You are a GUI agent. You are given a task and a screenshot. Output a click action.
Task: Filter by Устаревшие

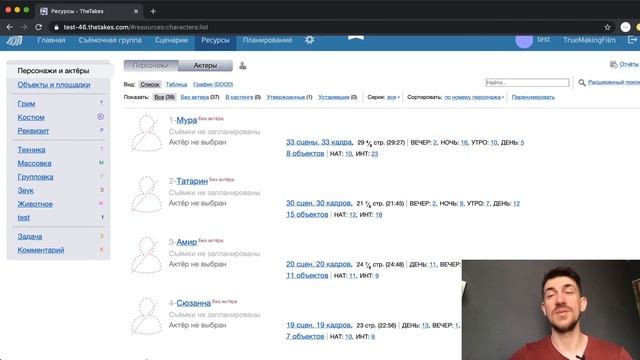tap(338, 97)
